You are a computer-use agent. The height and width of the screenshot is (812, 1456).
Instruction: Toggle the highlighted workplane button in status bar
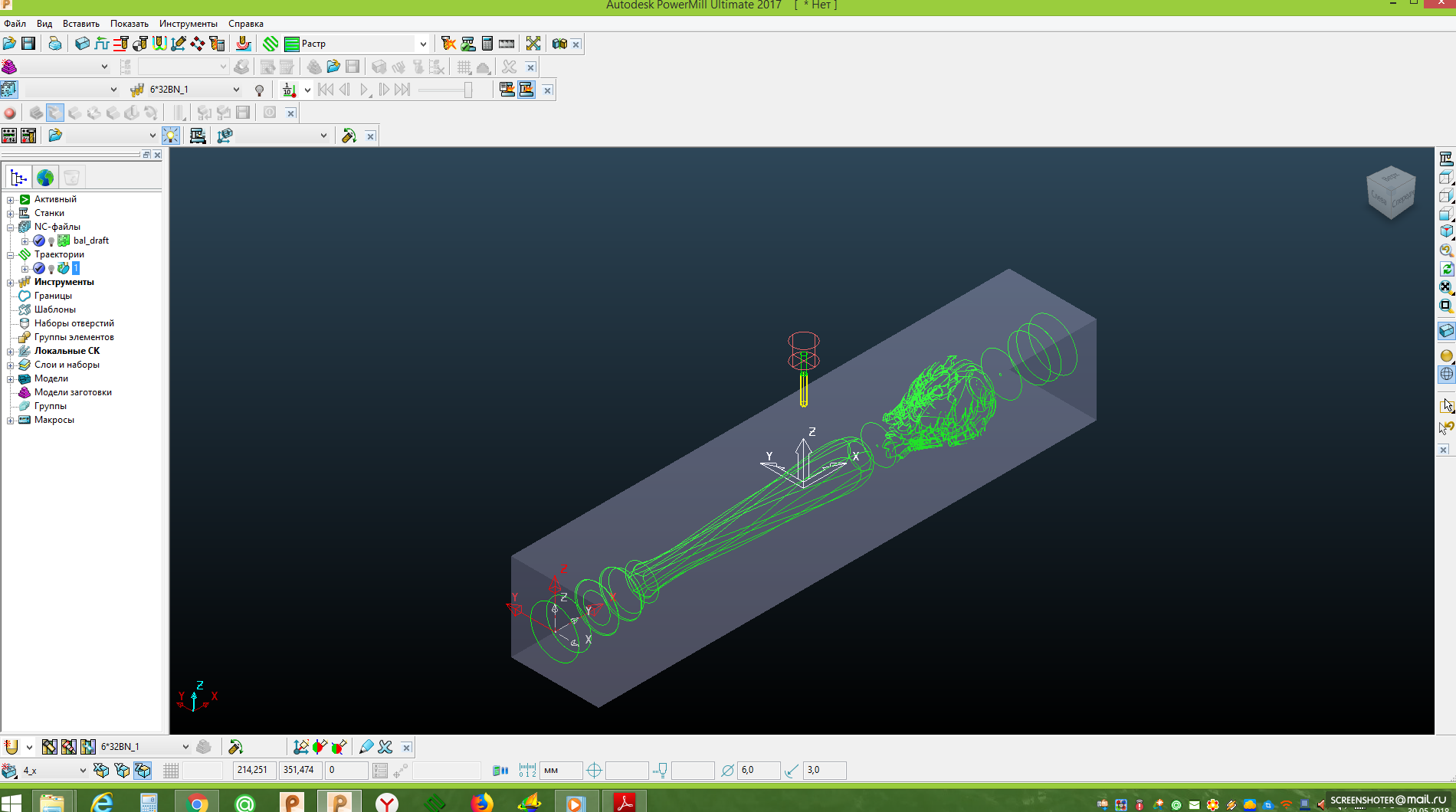coord(143,770)
